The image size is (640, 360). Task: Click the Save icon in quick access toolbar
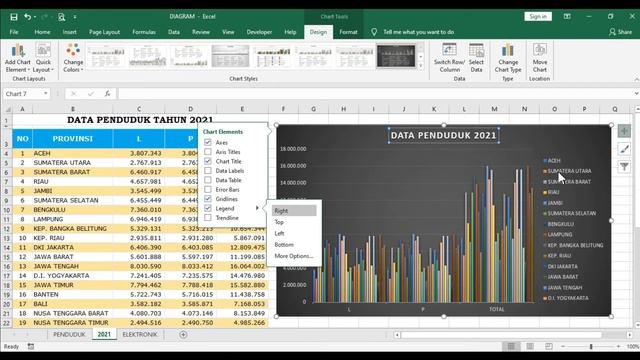pyautogui.click(x=14, y=17)
